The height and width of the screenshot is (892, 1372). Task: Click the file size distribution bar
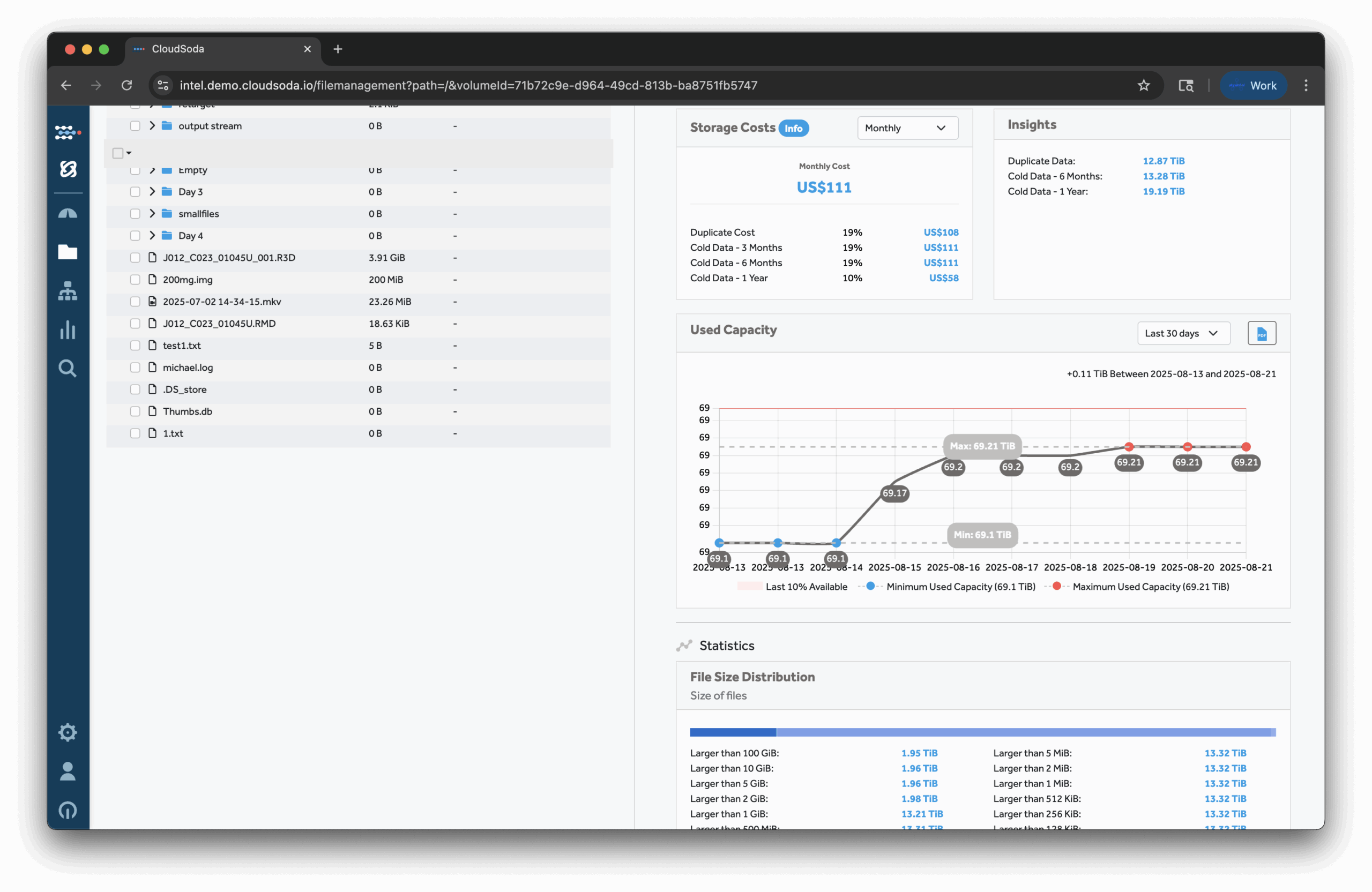pos(982,732)
